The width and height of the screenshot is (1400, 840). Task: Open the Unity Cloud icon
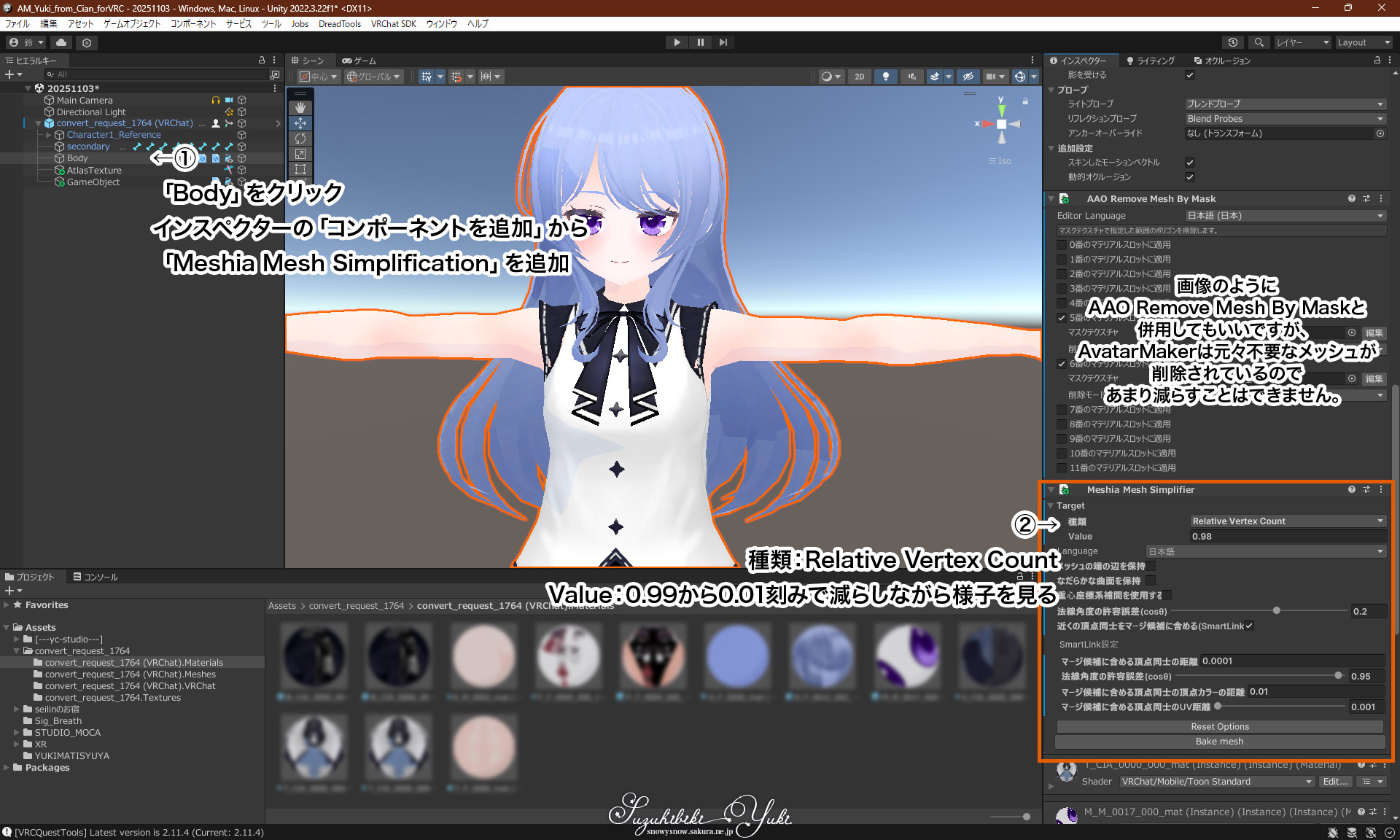coord(61,42)
